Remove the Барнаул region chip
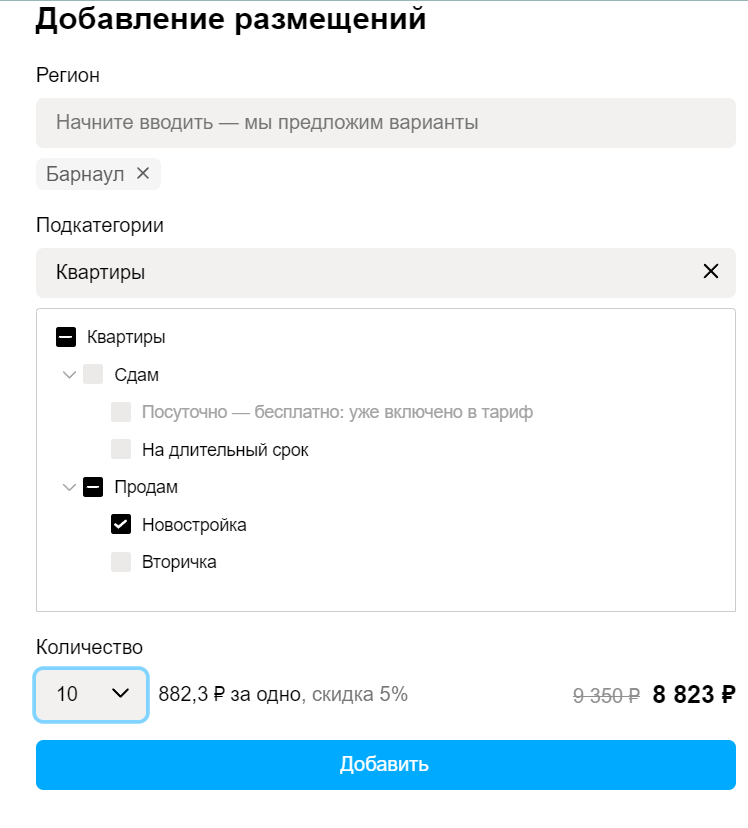 coord(143,173)
